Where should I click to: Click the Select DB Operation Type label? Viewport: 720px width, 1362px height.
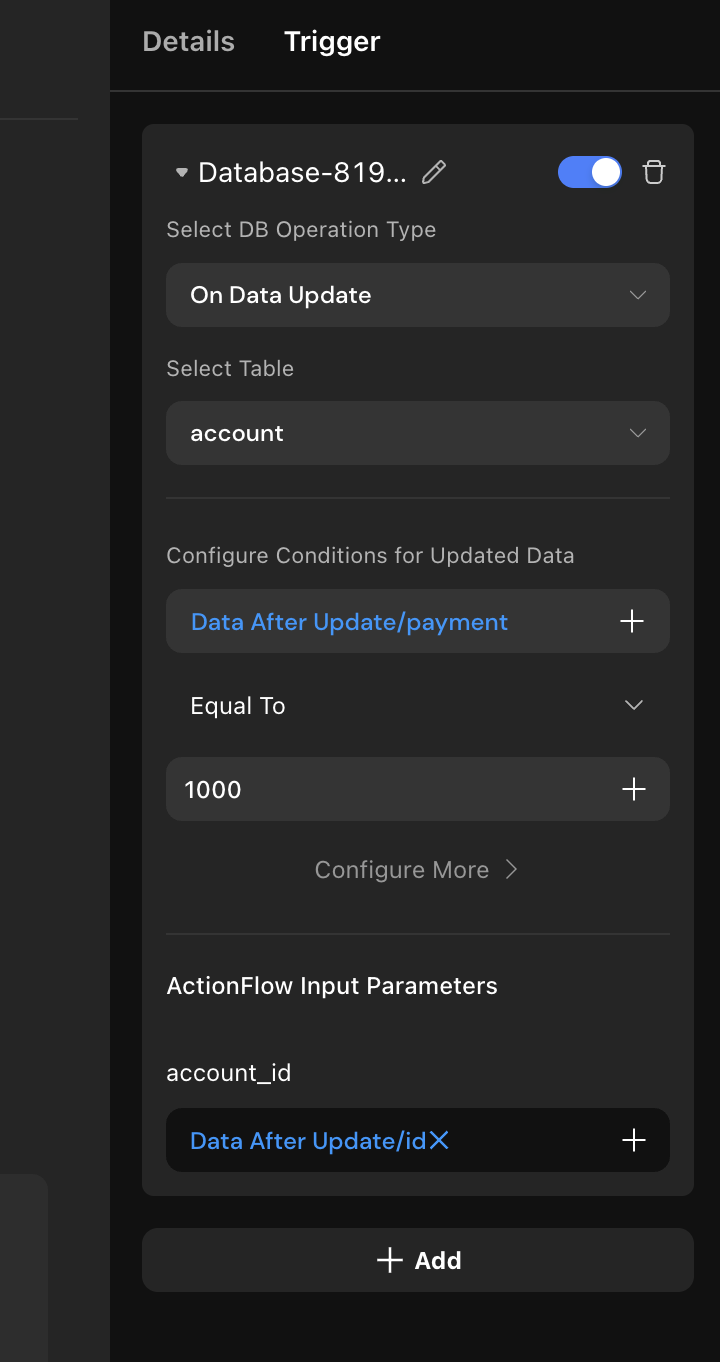[301, 230]
